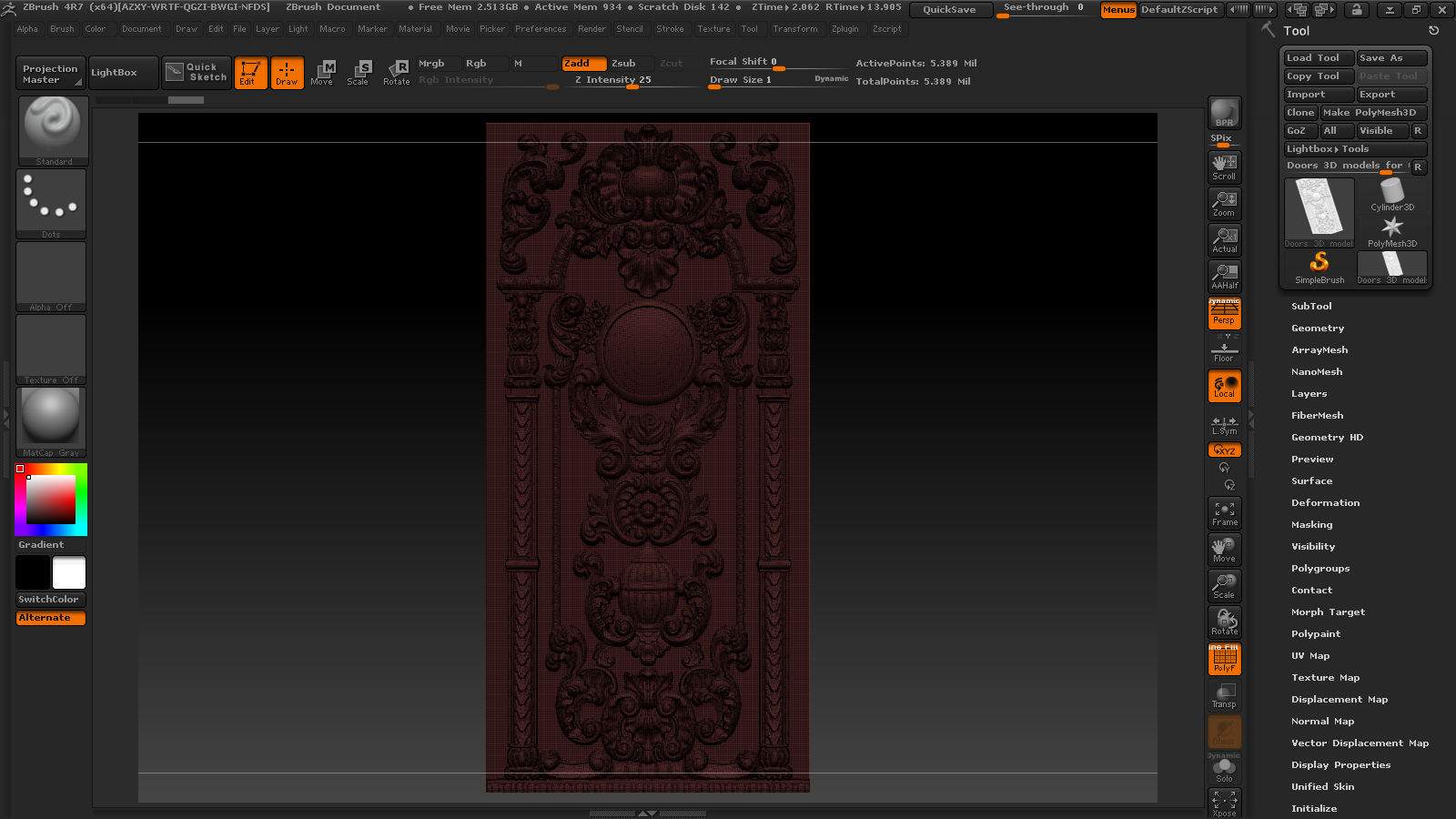Open the Preferences menu
1456x819 pixels.
540,29
